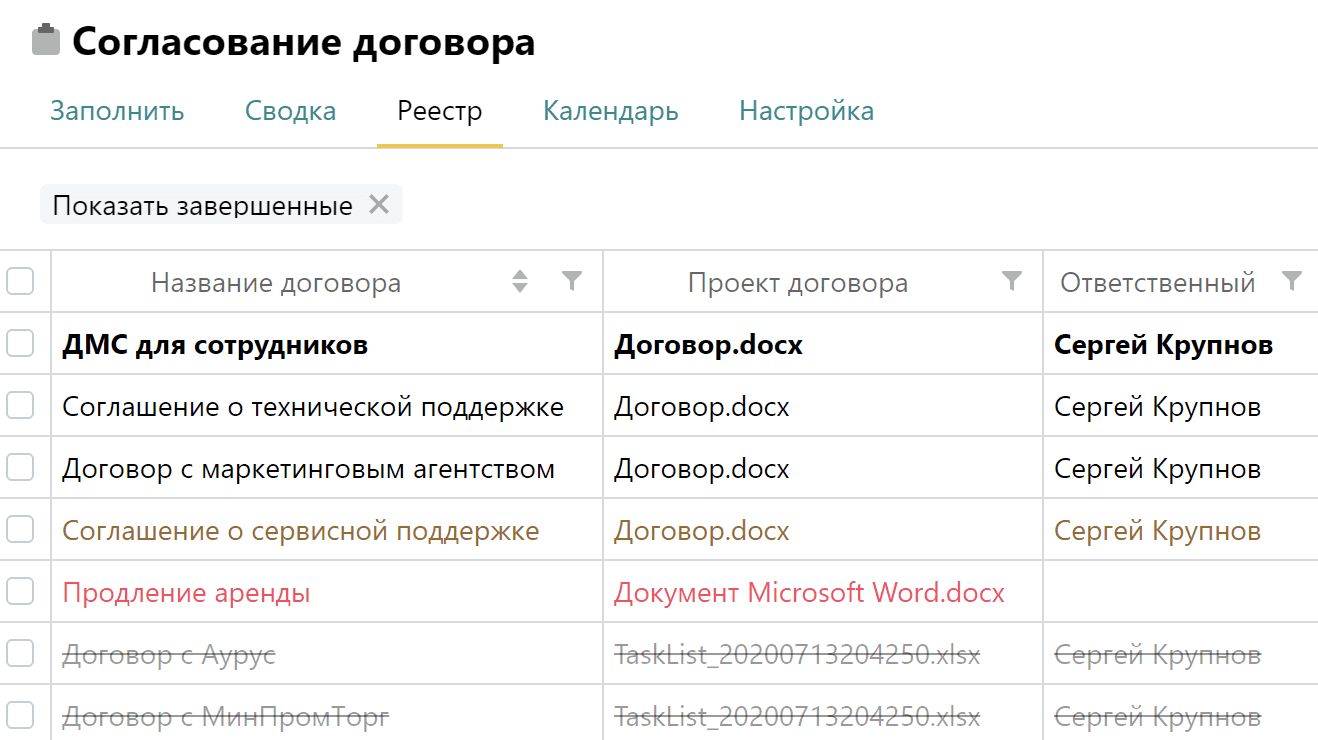Open Договор.docx for Соглашение о технической поддержке
1318x740 pixels.
pos(701,406)
